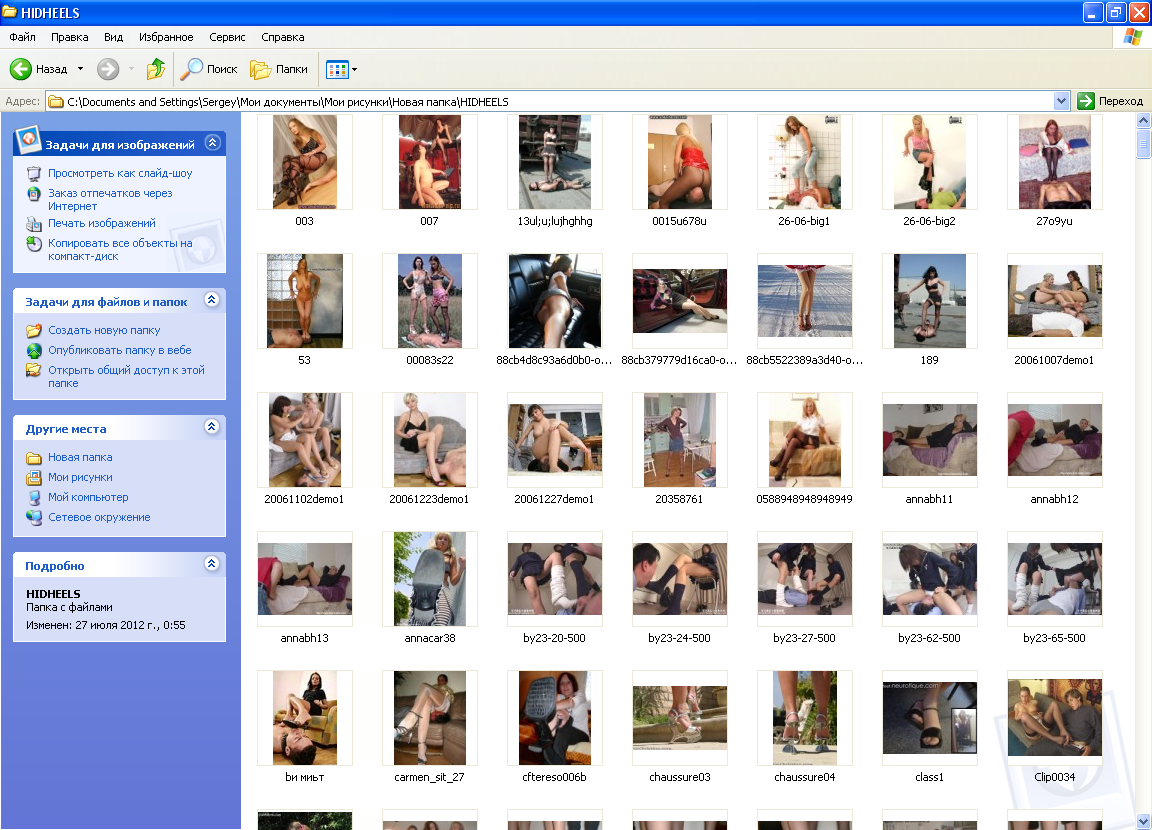Collapse the Подробно details panel
This screenshot has width=1152, height=830.
212,563
